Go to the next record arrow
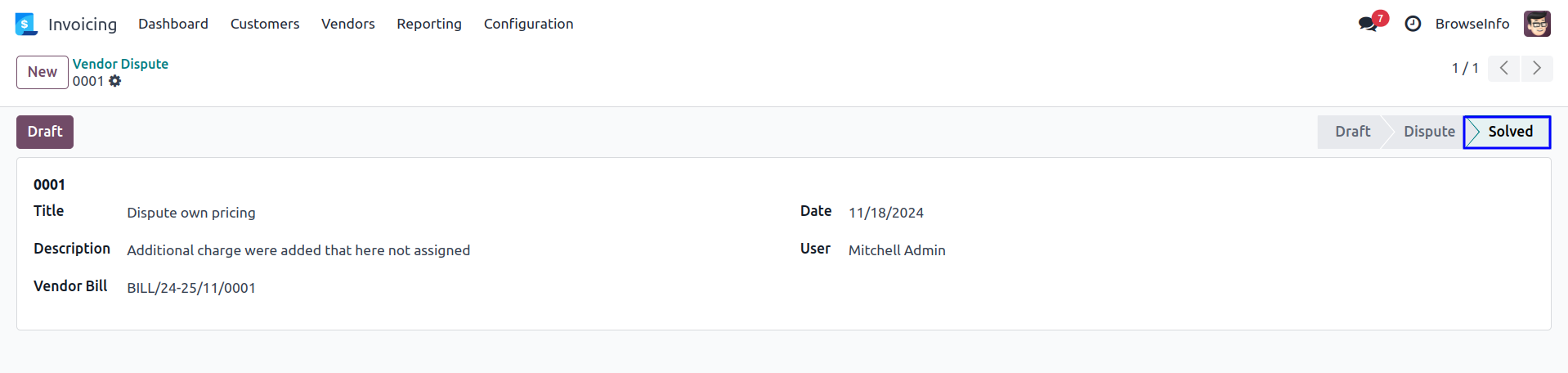This screenshot has height=373, width=1568. (1537, 68)
